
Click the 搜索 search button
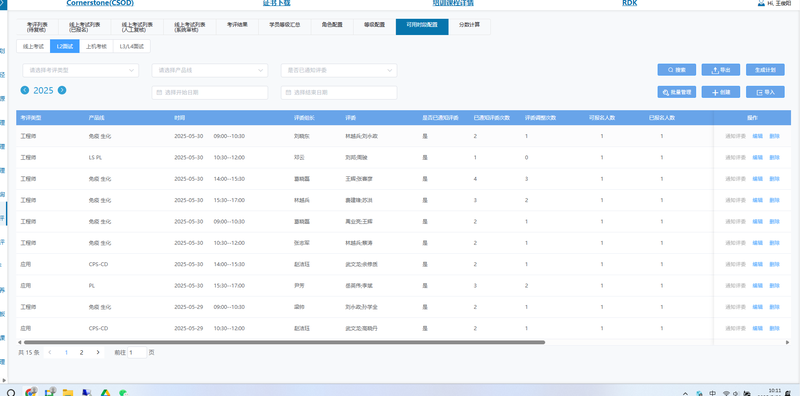[677, 70]
